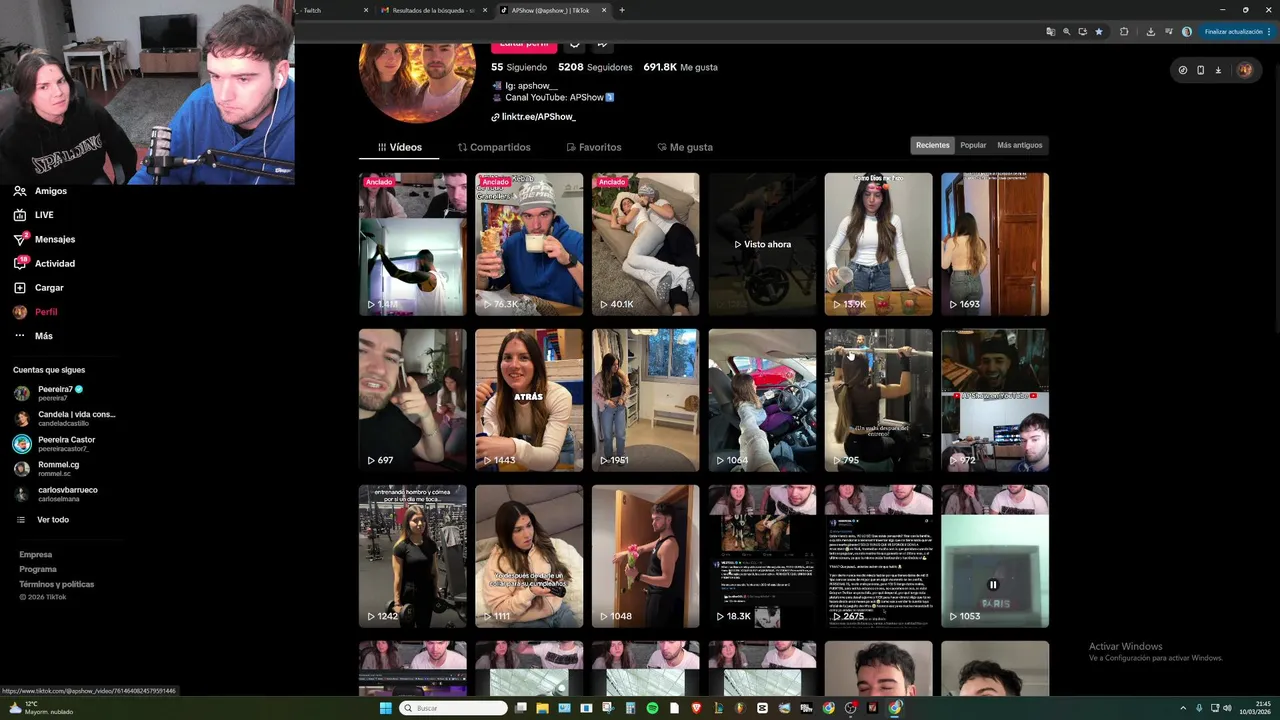Click Programa footer link
The height and width of the screenshot is (720, 1280).
[38, 569]
